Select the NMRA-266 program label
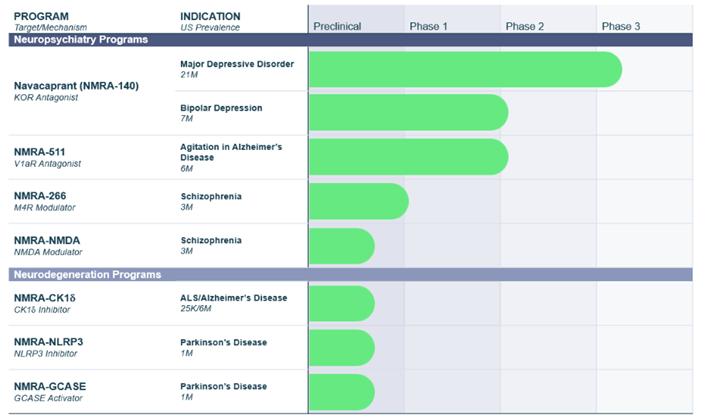The height and width of the screenshot is (418, 705). coord(40,196)
